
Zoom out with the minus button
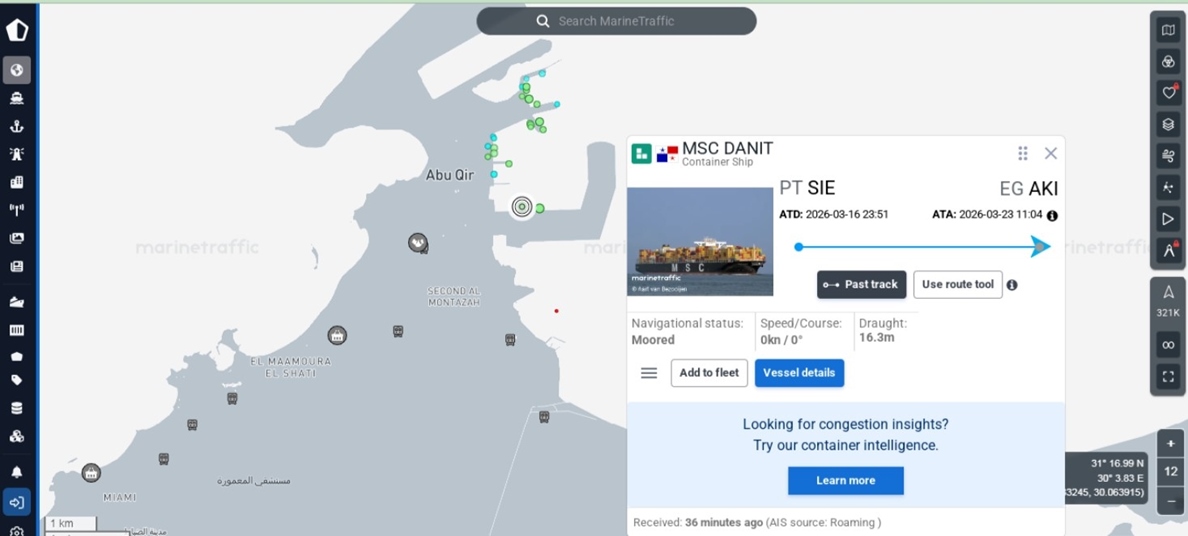pos(1171,500)
